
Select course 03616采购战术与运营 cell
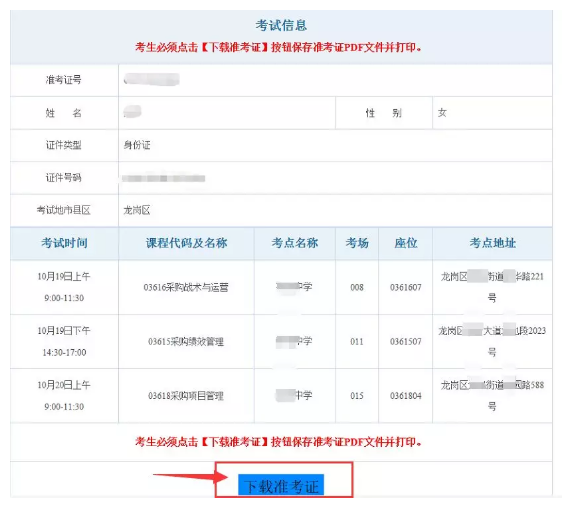[x=186, y=287]
